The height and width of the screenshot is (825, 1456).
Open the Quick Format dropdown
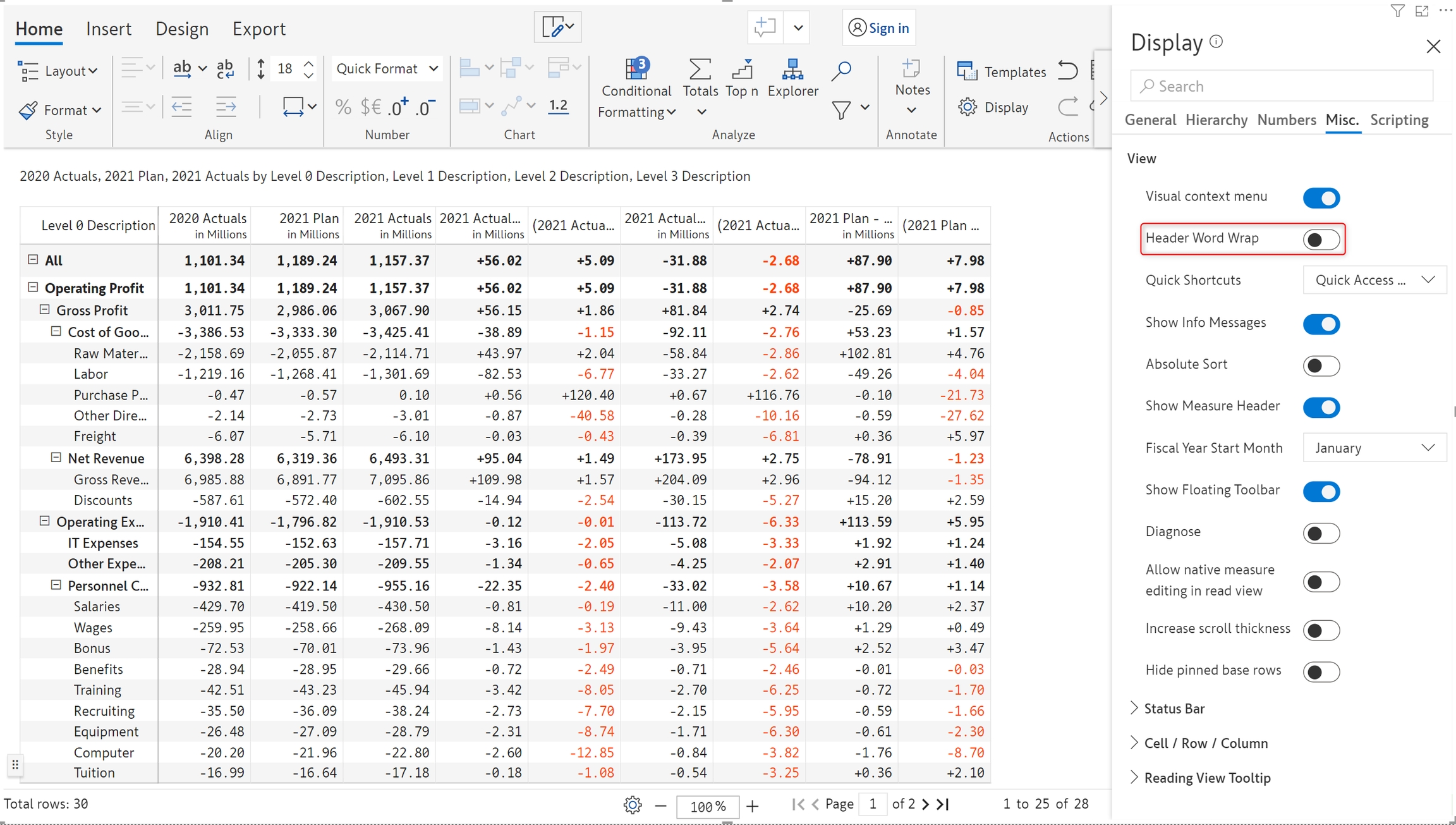387,68
